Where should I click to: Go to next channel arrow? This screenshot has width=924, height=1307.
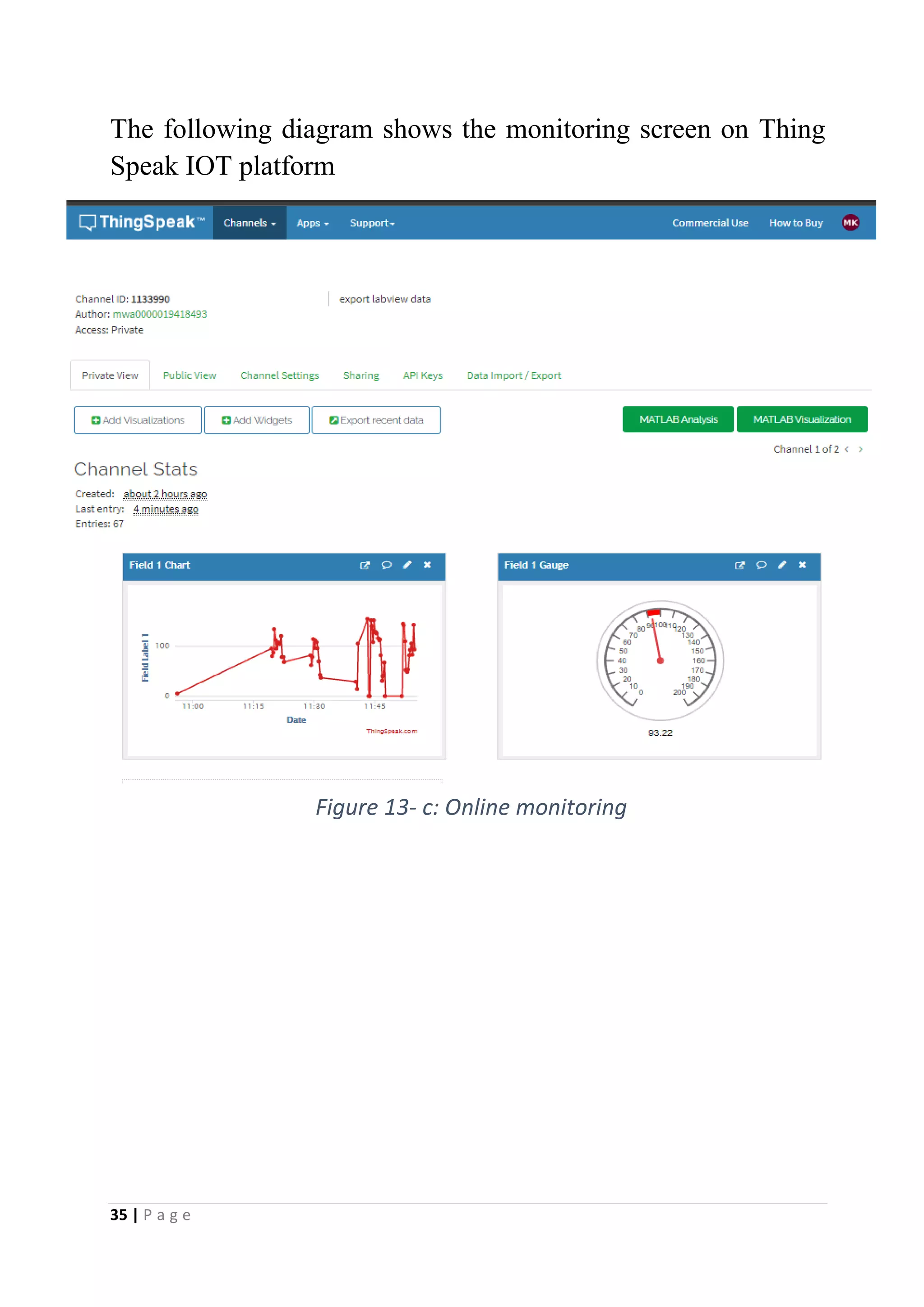coord(861,449)
